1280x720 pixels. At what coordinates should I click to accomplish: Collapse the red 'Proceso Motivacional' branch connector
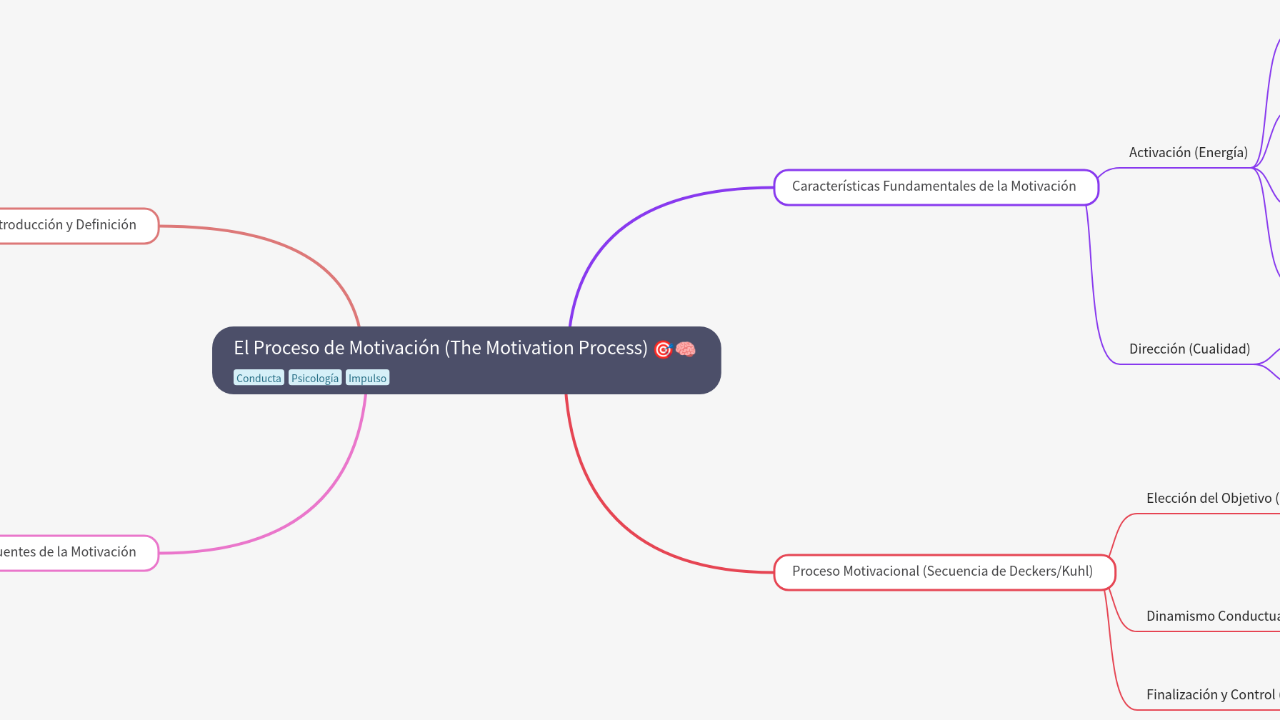click(x=1115, y=571)
